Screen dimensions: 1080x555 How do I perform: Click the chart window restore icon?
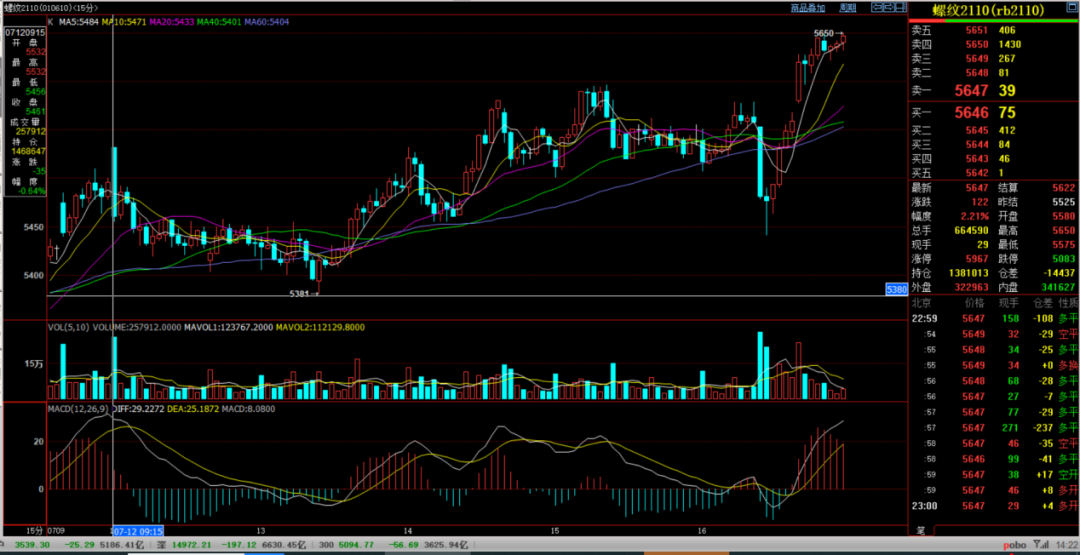pos(898,8)
